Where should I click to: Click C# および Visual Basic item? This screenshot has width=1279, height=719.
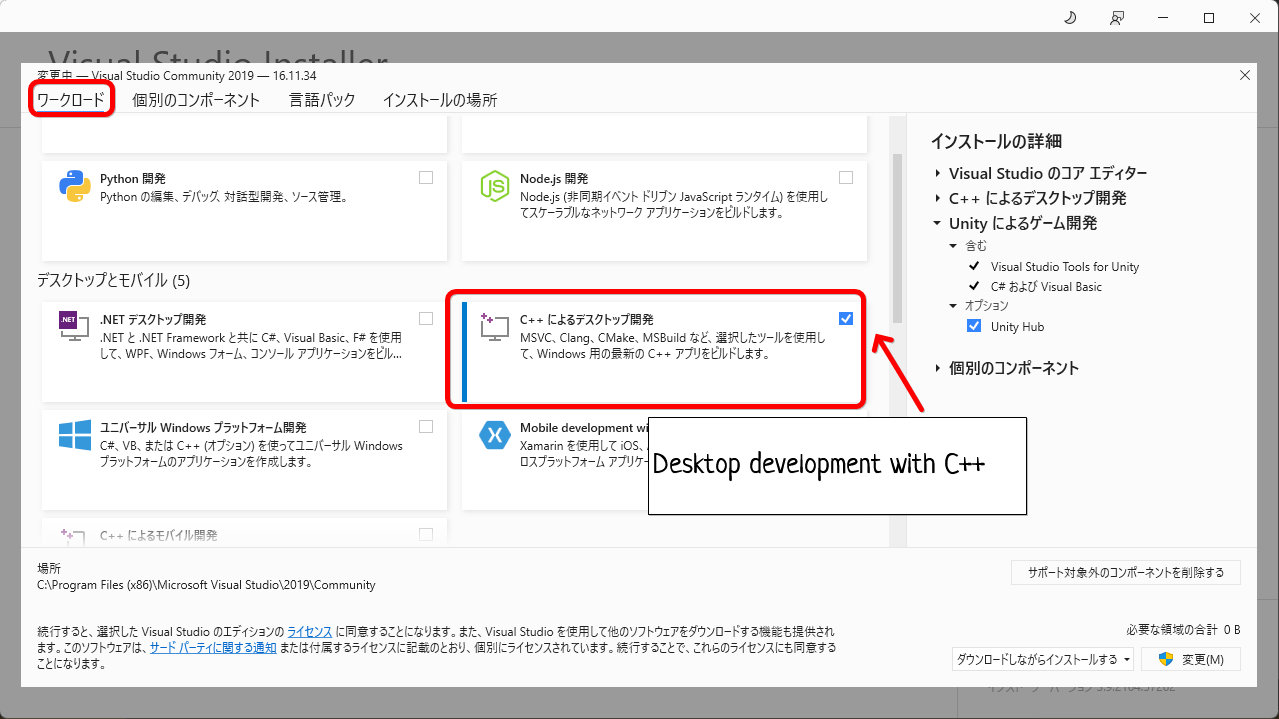pyautogui.click(x=1046, y=287)
